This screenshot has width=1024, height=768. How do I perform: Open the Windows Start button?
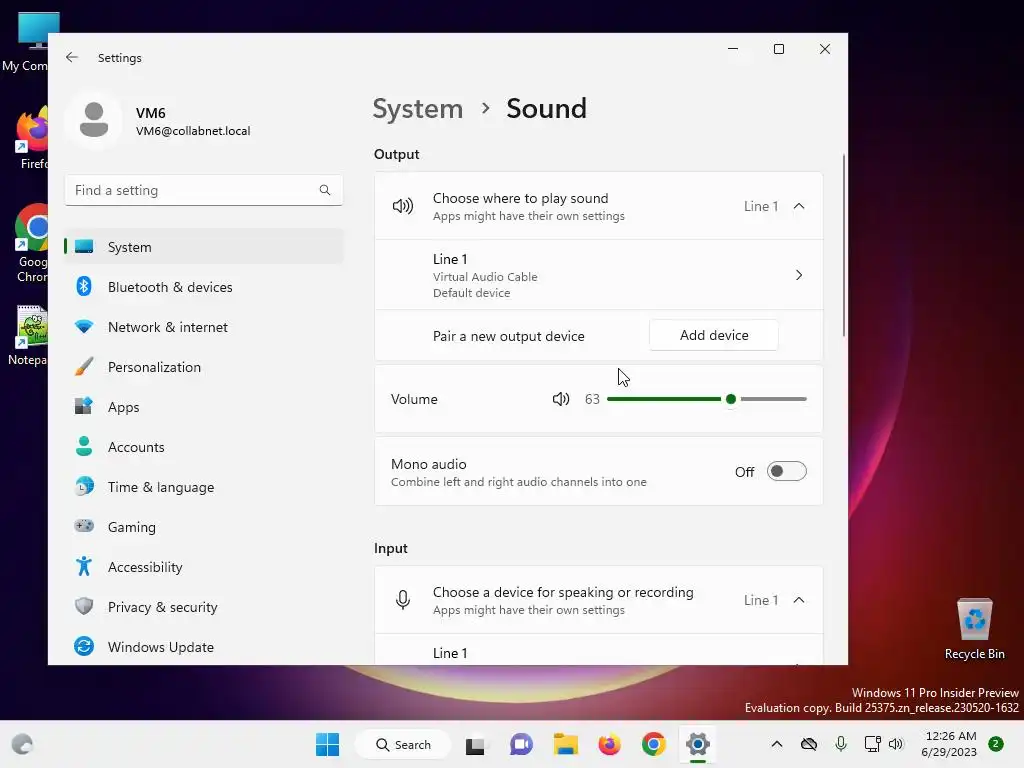pyautogui.click(x=327, y=744)
